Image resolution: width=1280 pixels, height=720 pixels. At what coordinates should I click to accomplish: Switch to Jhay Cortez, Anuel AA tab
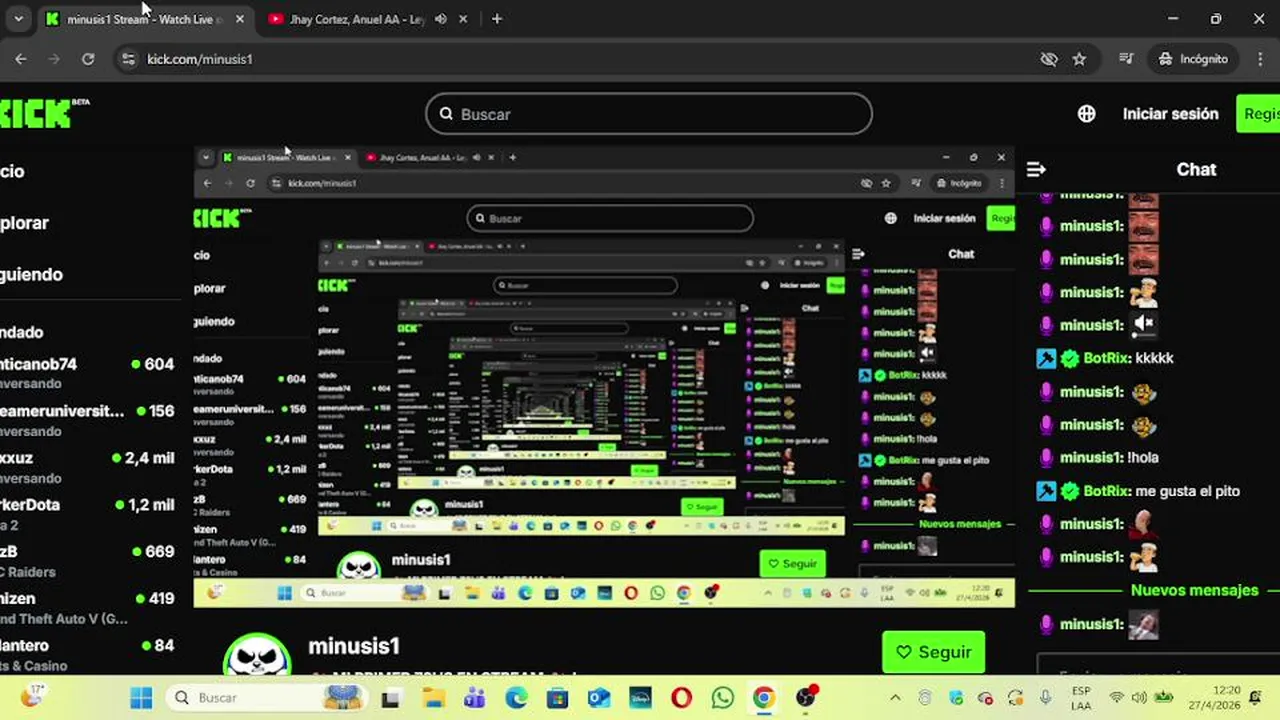coord(357,19)
